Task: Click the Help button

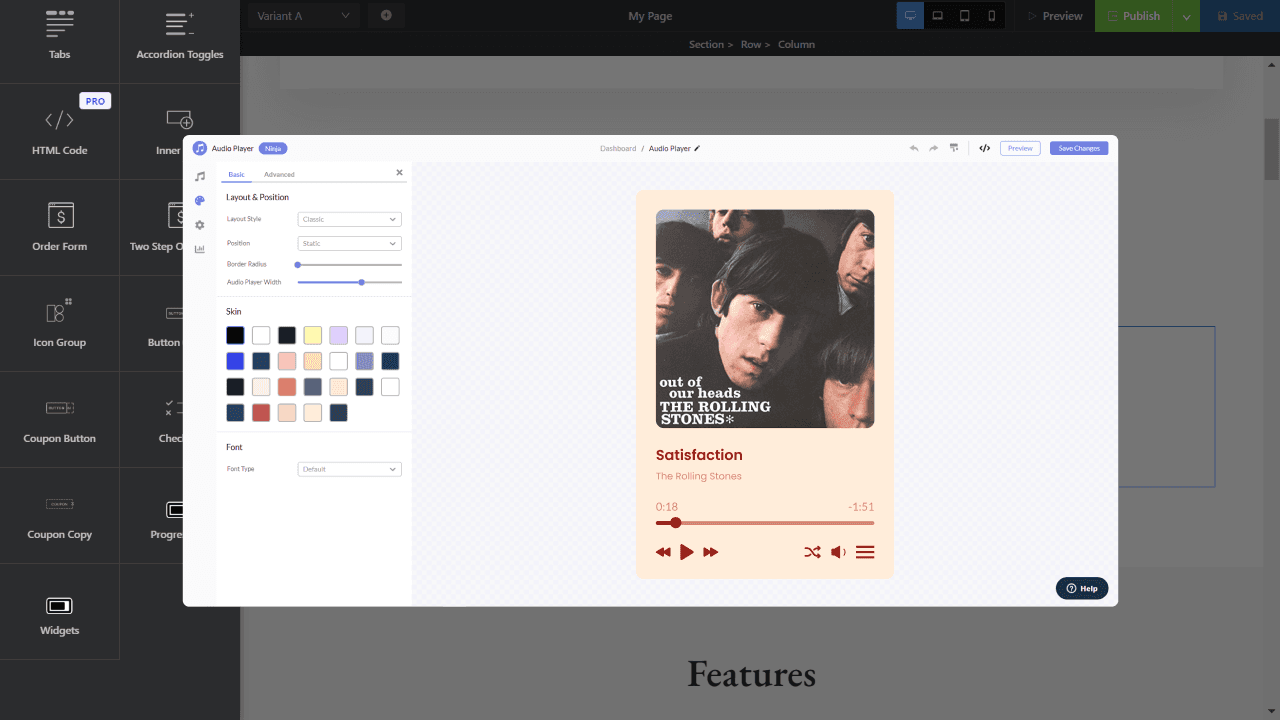Action: [x=1082, y=588]
